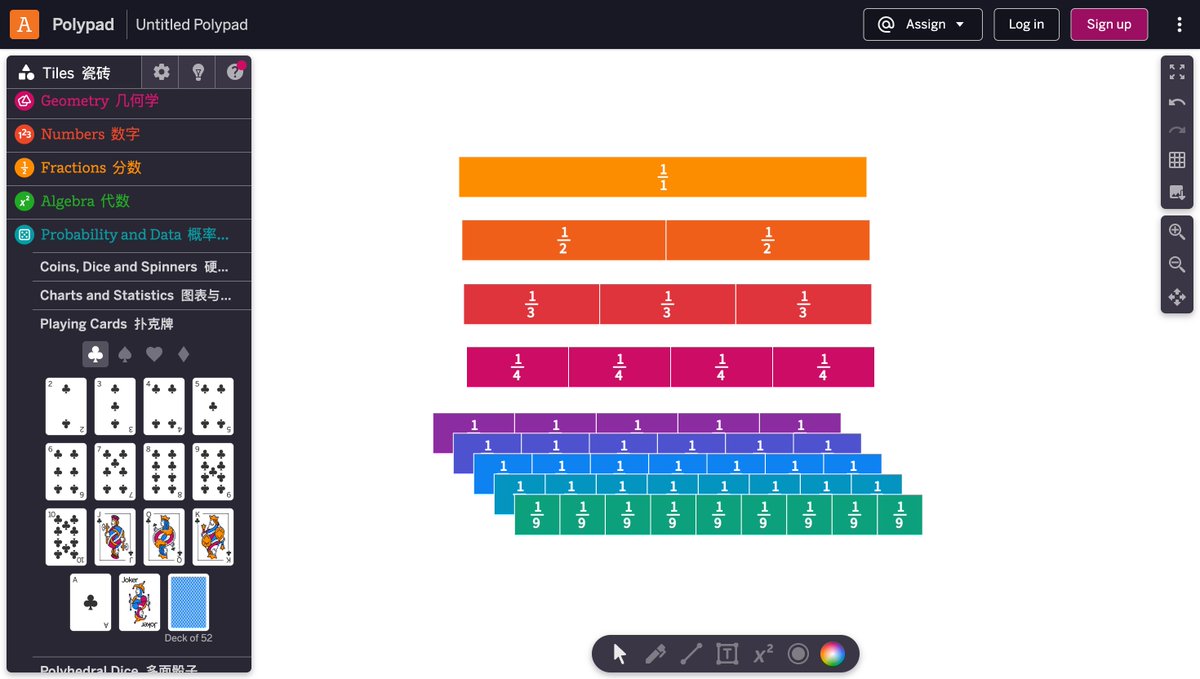This screenshot has width=1200, height=679.
Task: Rename the Untitled Polypad title
Action: 192,24
